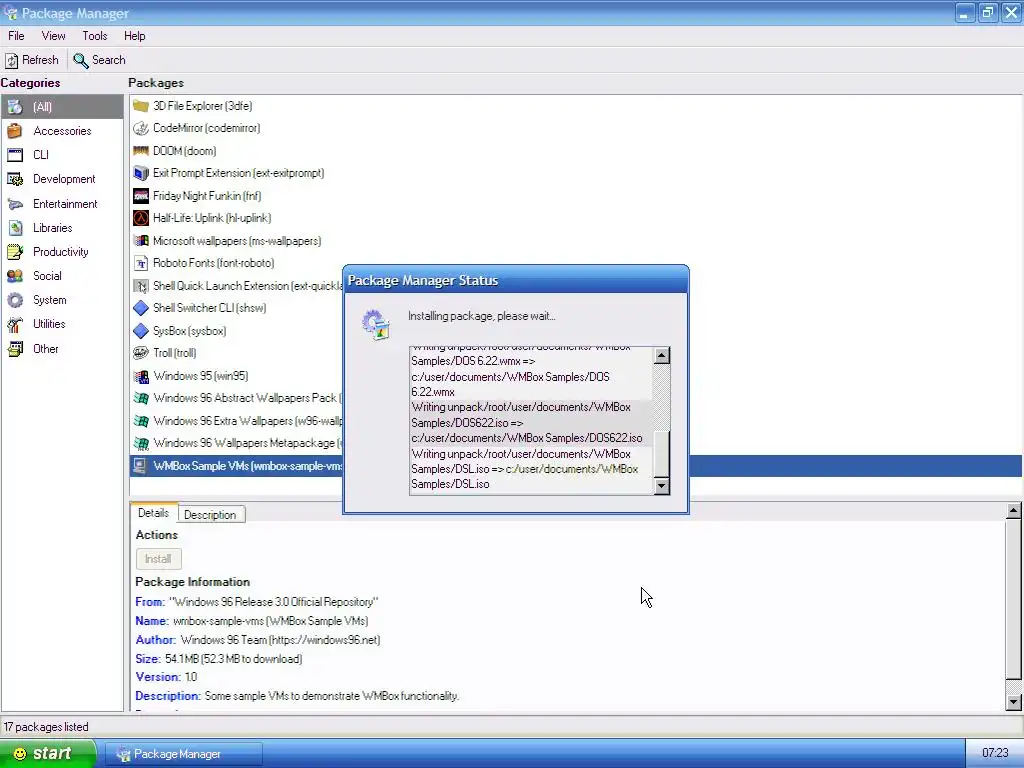This screenshot has width=1024, height=768.
Task: Click the Exit Prompt Extension icon
Action: pos(141,173)
